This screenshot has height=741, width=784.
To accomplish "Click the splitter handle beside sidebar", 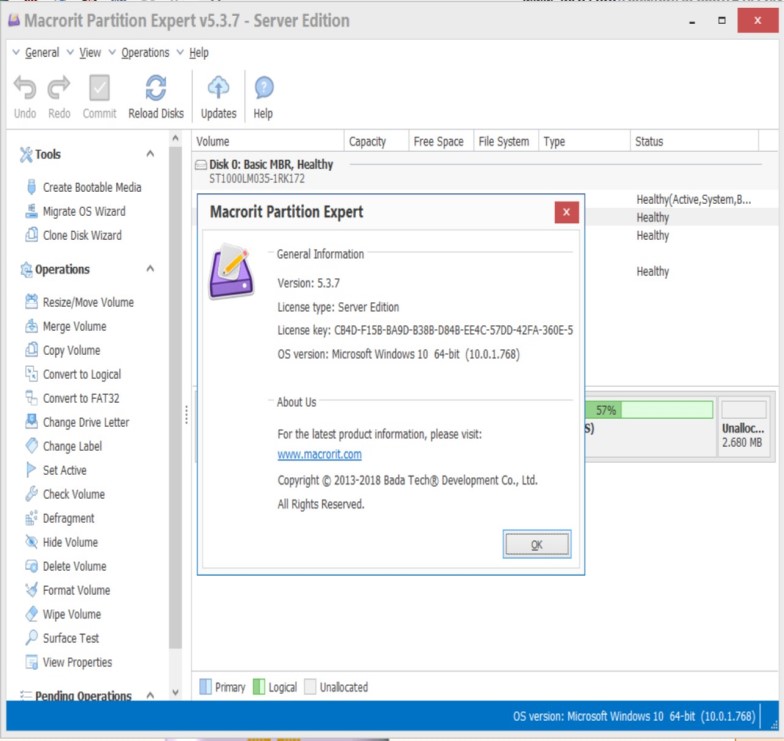I will click(186, 414).
